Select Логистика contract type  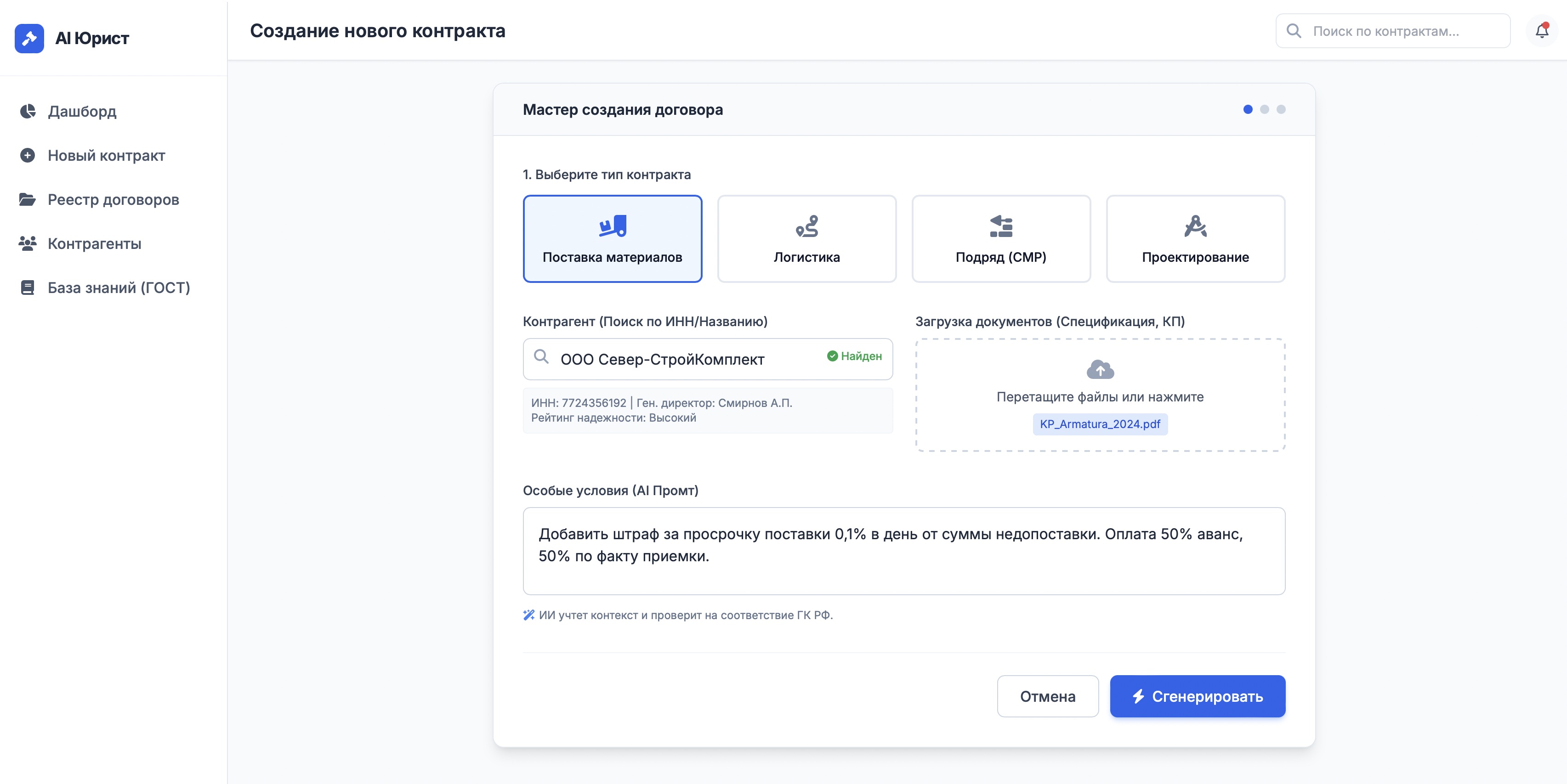coord(806,239)
